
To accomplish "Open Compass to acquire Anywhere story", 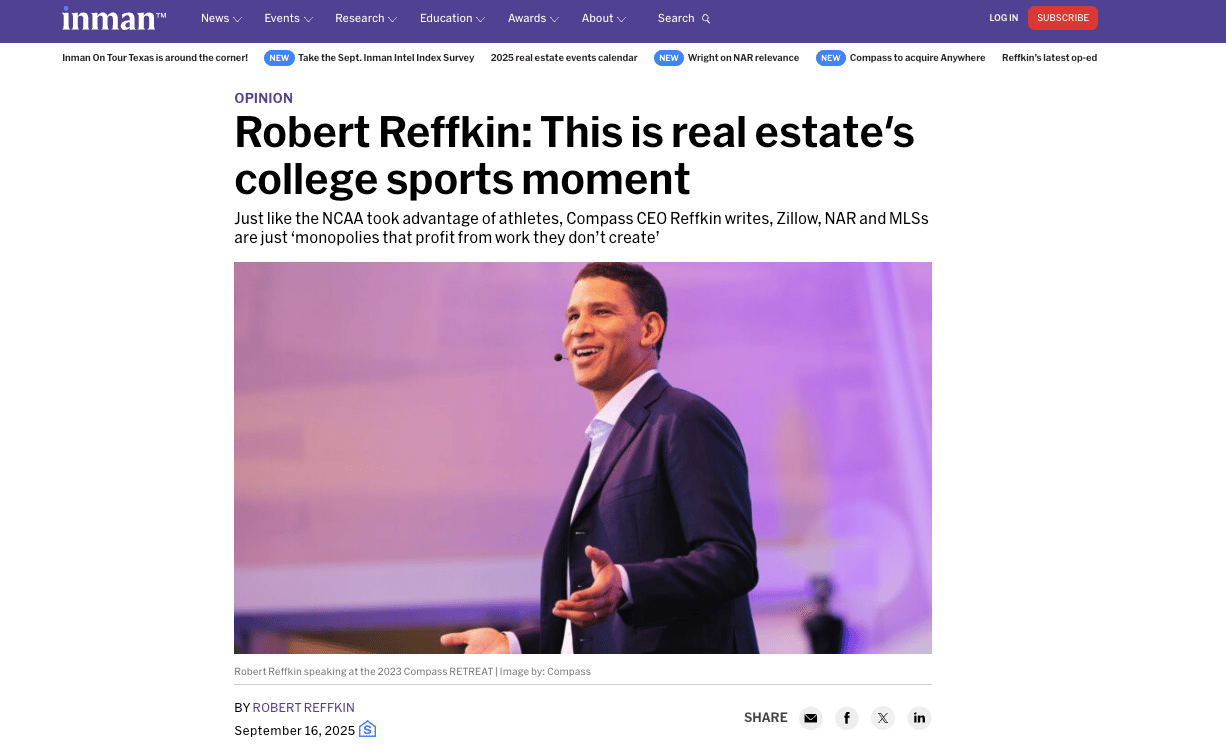I will [x=917, y=58].
